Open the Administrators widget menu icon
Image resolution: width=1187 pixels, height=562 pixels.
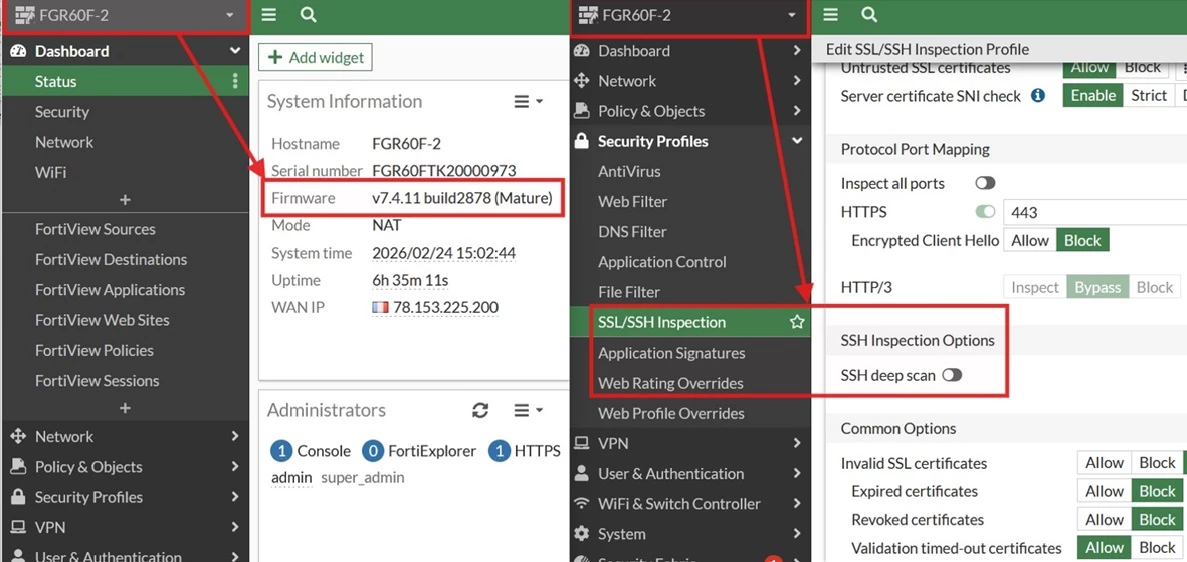[528, 410]
